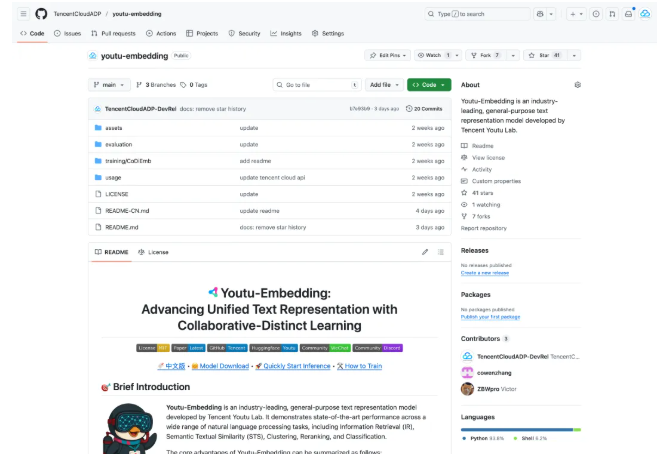667x454 pixels.
Task: Click the Create a new release link
Action: click(x=485, y=273)
